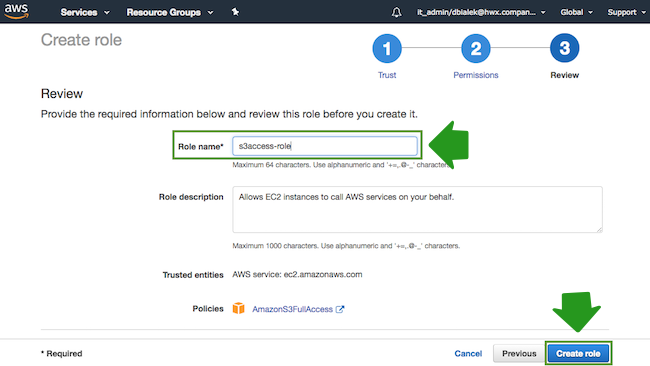
Task: Click the Permissions step label
Action: tap(475, 75)
